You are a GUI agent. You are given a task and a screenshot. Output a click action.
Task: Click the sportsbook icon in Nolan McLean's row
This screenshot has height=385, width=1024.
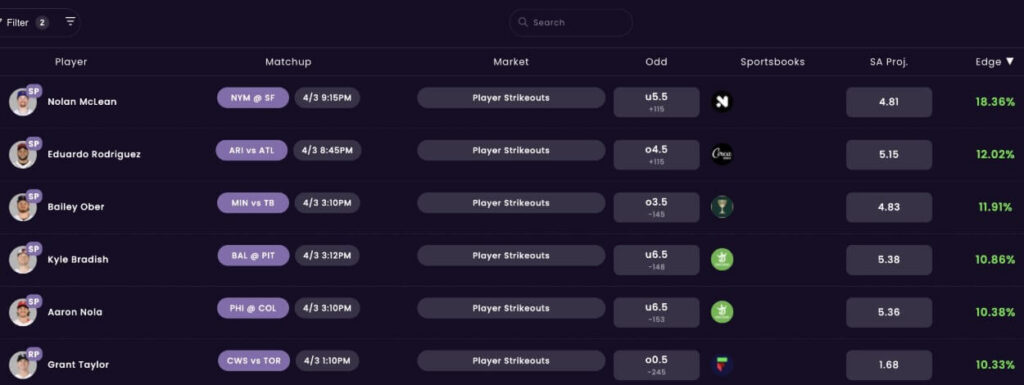point(722,102)
